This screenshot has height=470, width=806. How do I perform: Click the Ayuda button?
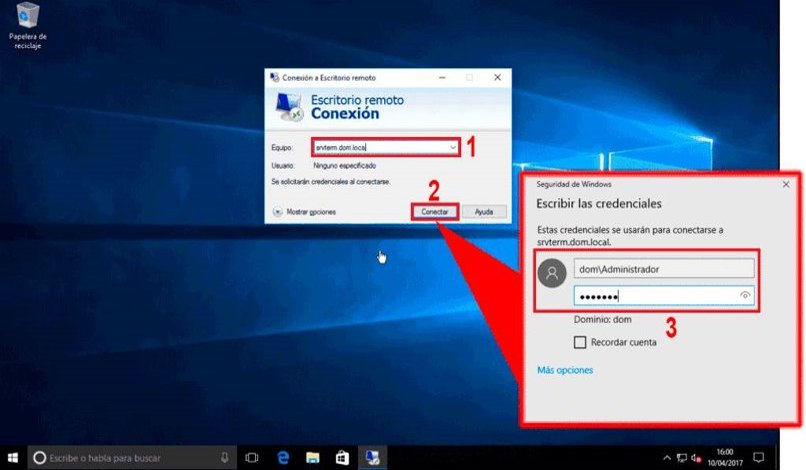[x=484, y=212]
